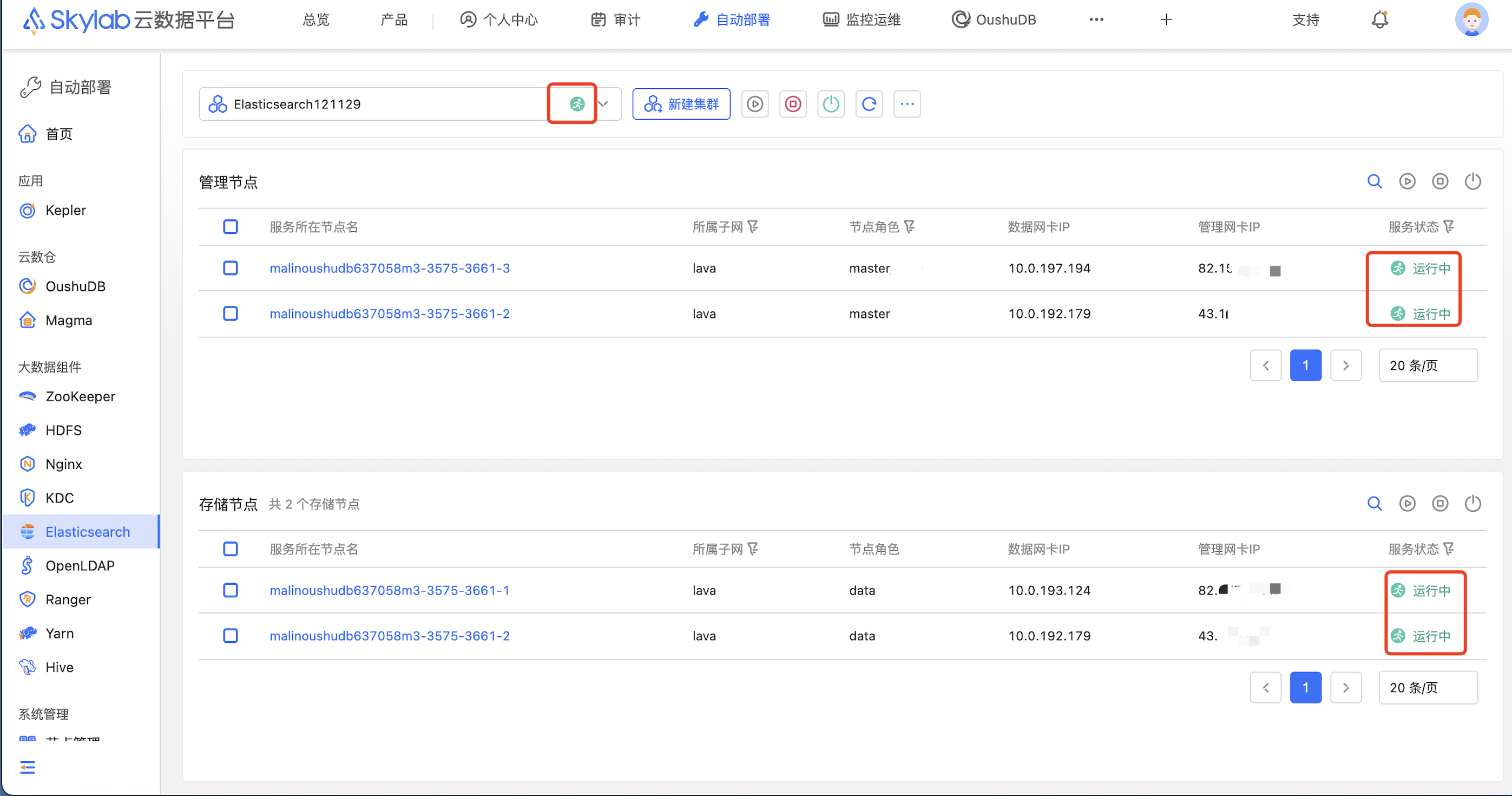Go to next page in 管理节点 pagination

click(x=1346, y=366)
